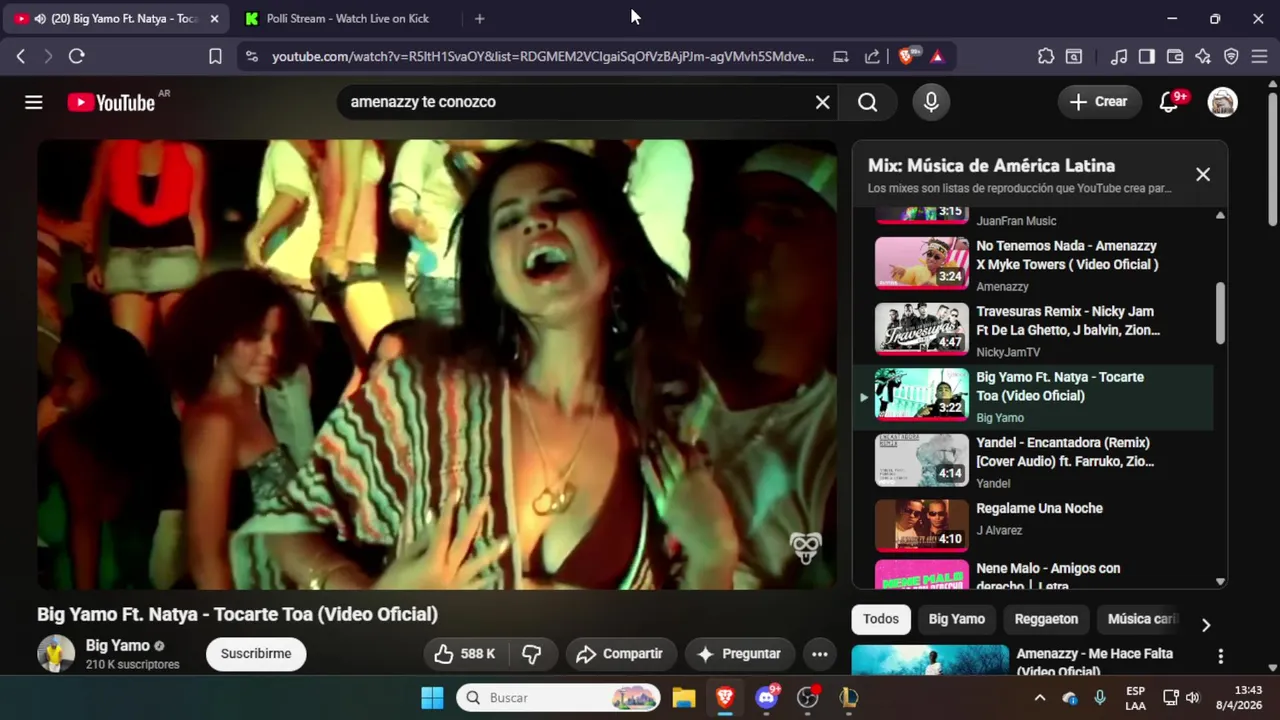Go back to previous page

(20, 57)
